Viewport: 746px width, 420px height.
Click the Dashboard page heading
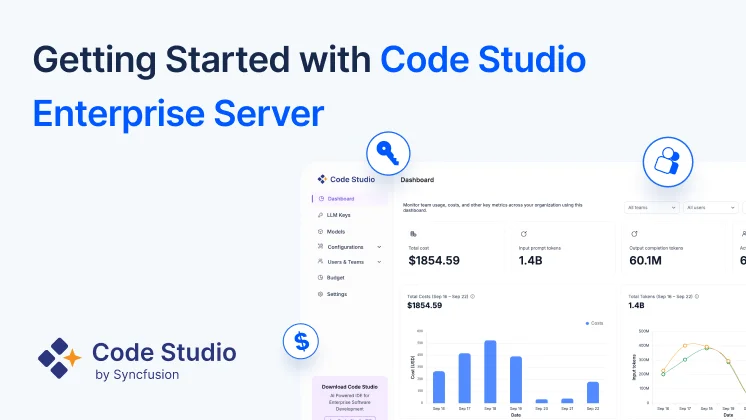coord(417,180)
